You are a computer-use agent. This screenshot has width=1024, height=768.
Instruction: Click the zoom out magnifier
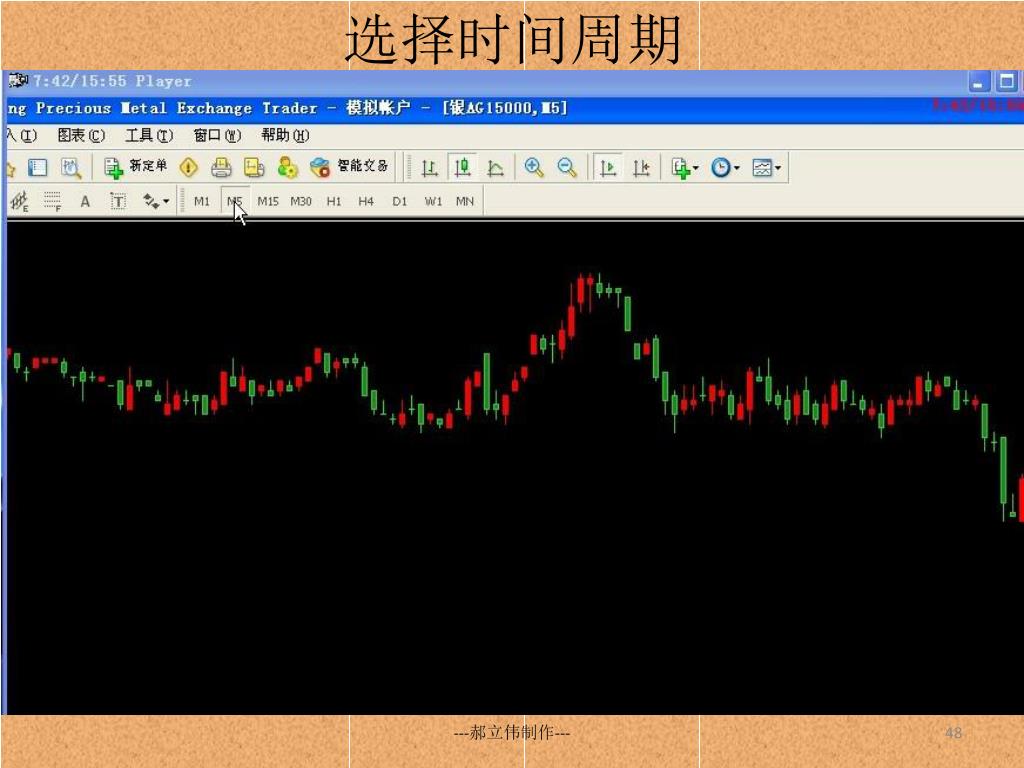click(x=567, y=168)
